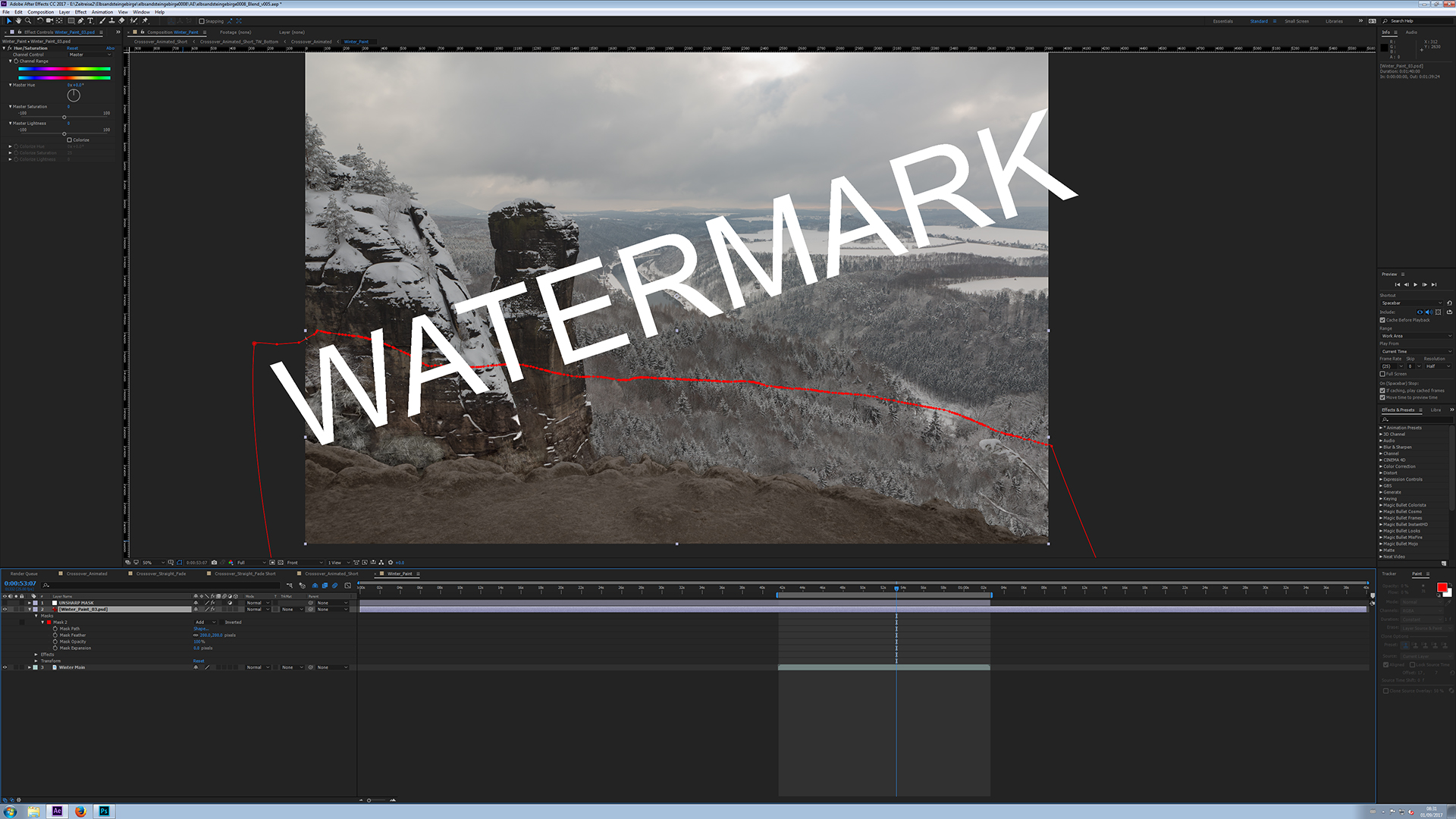The height and width of the screenshot is (819, 1456).
Task: Hide the Winter_Paint_03.psd layer visibility eye
Action: tap(5, 609)
